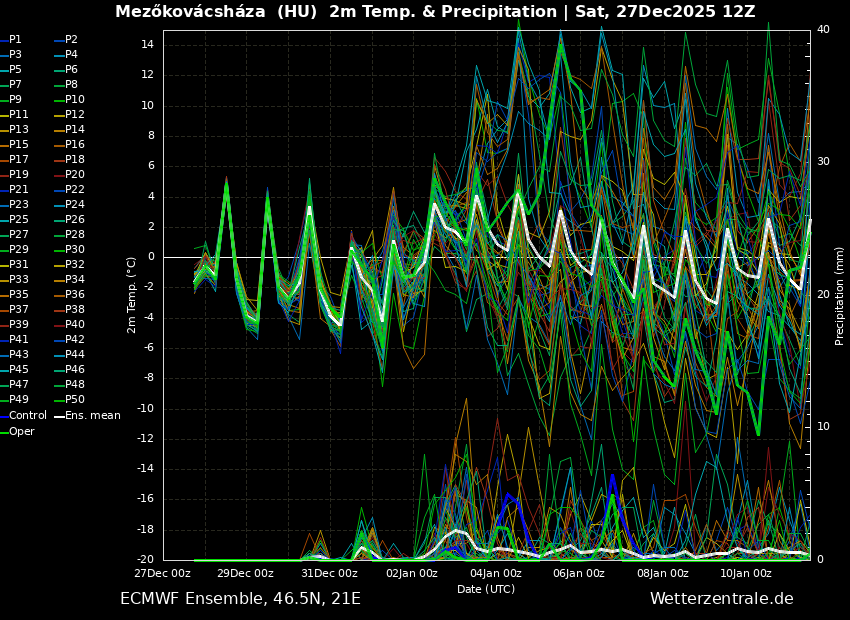The width and height of the screenshot is (850, 620).
Task: Click the P12 legend entry
Action: [75, 115]
